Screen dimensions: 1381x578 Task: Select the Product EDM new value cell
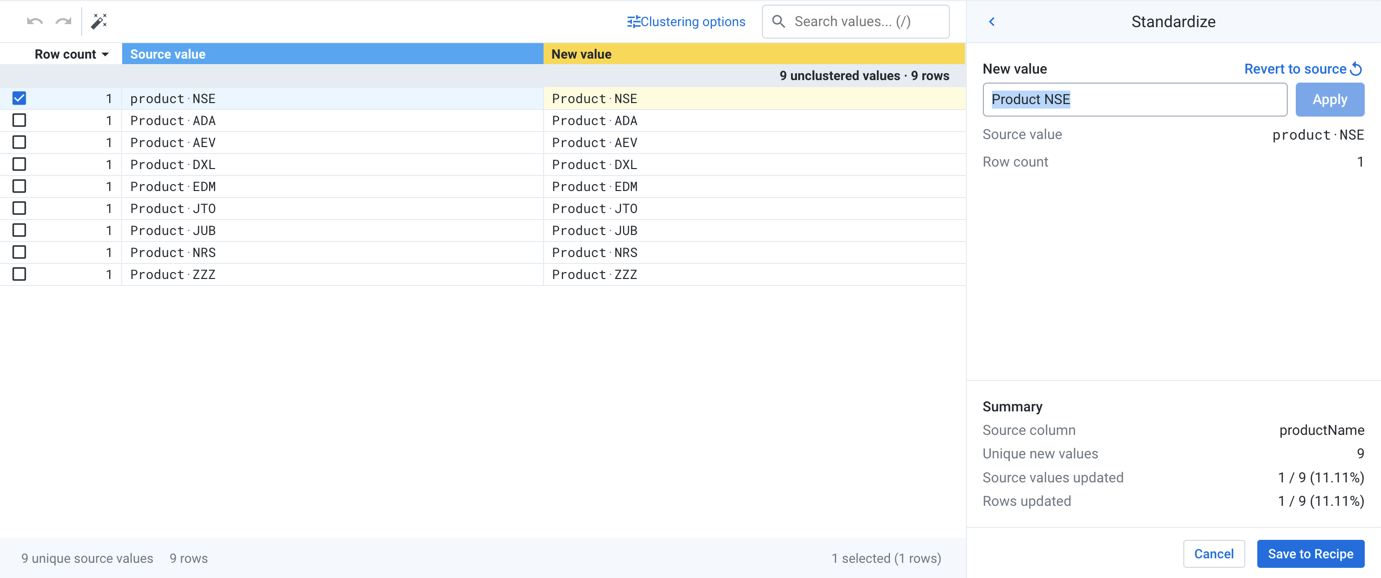pos(754,186)
